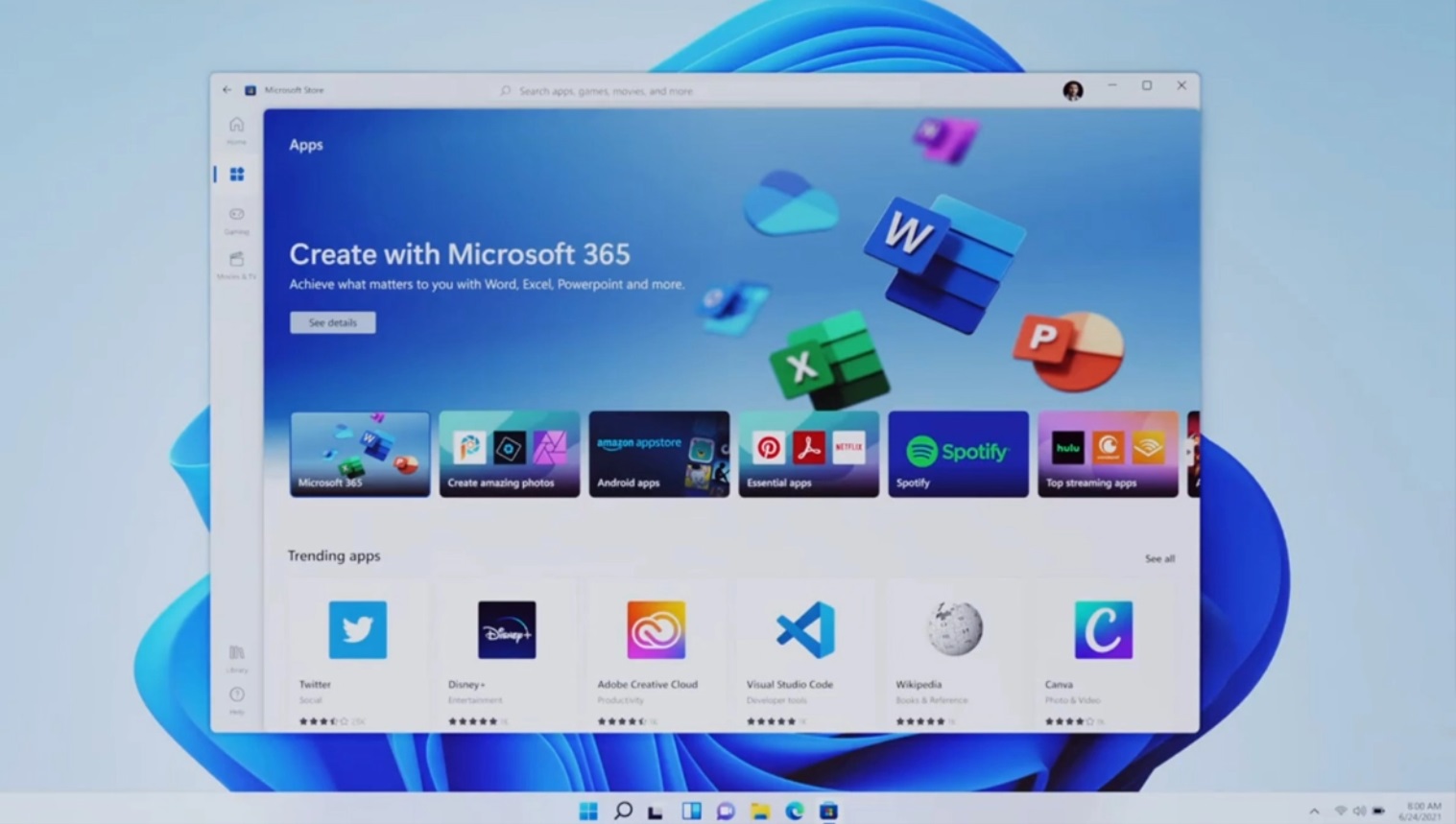Click the back arrow in title bar

227,90
